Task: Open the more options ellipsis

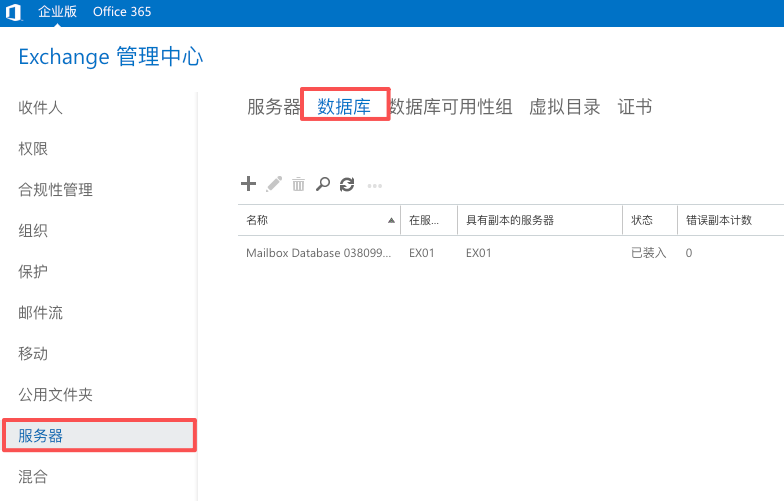Action: point(374,186)
